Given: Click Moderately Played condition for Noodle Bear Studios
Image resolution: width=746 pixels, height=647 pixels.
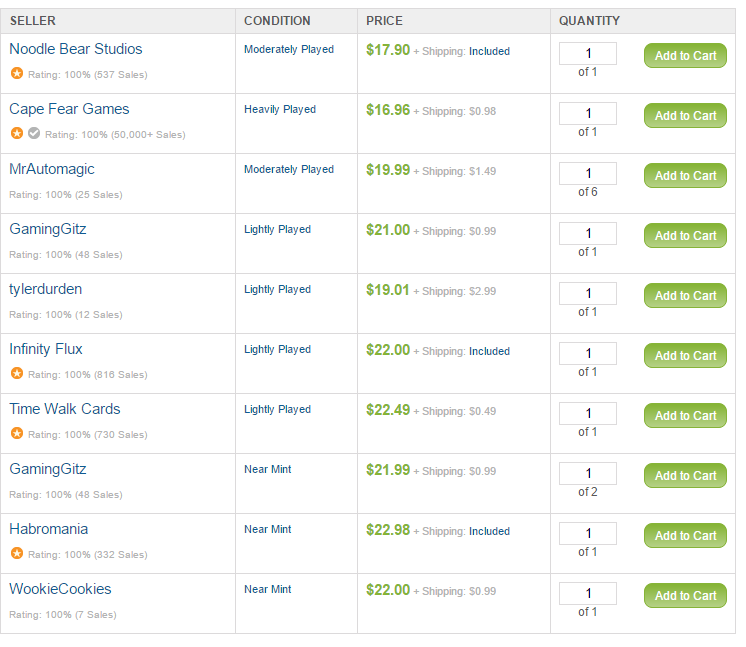Looking at the screenshot, I should 289,49.
